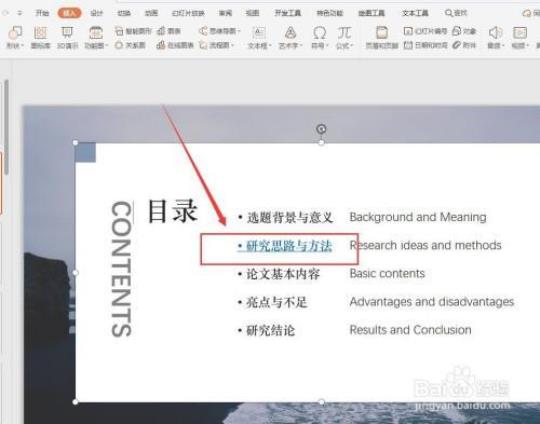Click the cloud icon at the ribbon's right end
The width and height of the screenshot is (540, 424).
tap(527, 13)
